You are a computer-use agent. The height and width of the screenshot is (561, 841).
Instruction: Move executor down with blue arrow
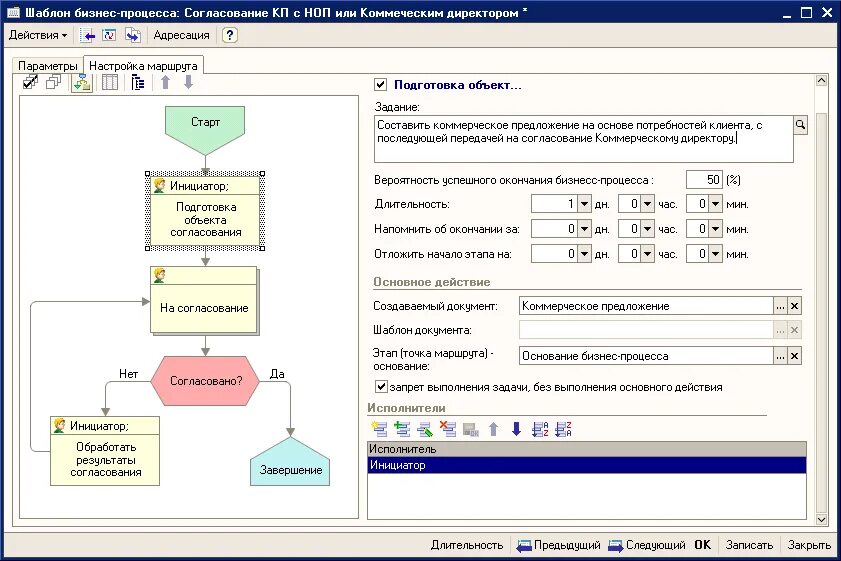click(x=517, y=429)
